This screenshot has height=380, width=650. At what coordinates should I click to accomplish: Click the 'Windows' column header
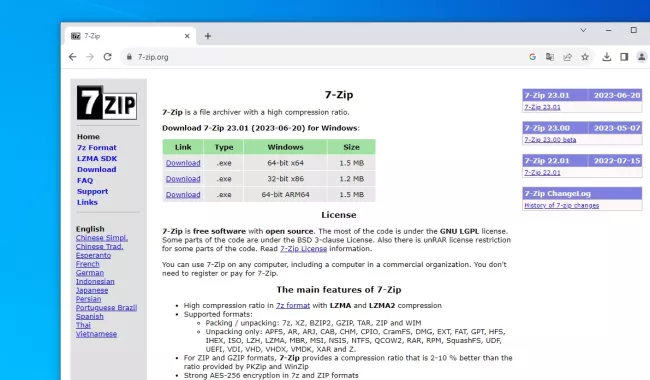coord(285,147)
